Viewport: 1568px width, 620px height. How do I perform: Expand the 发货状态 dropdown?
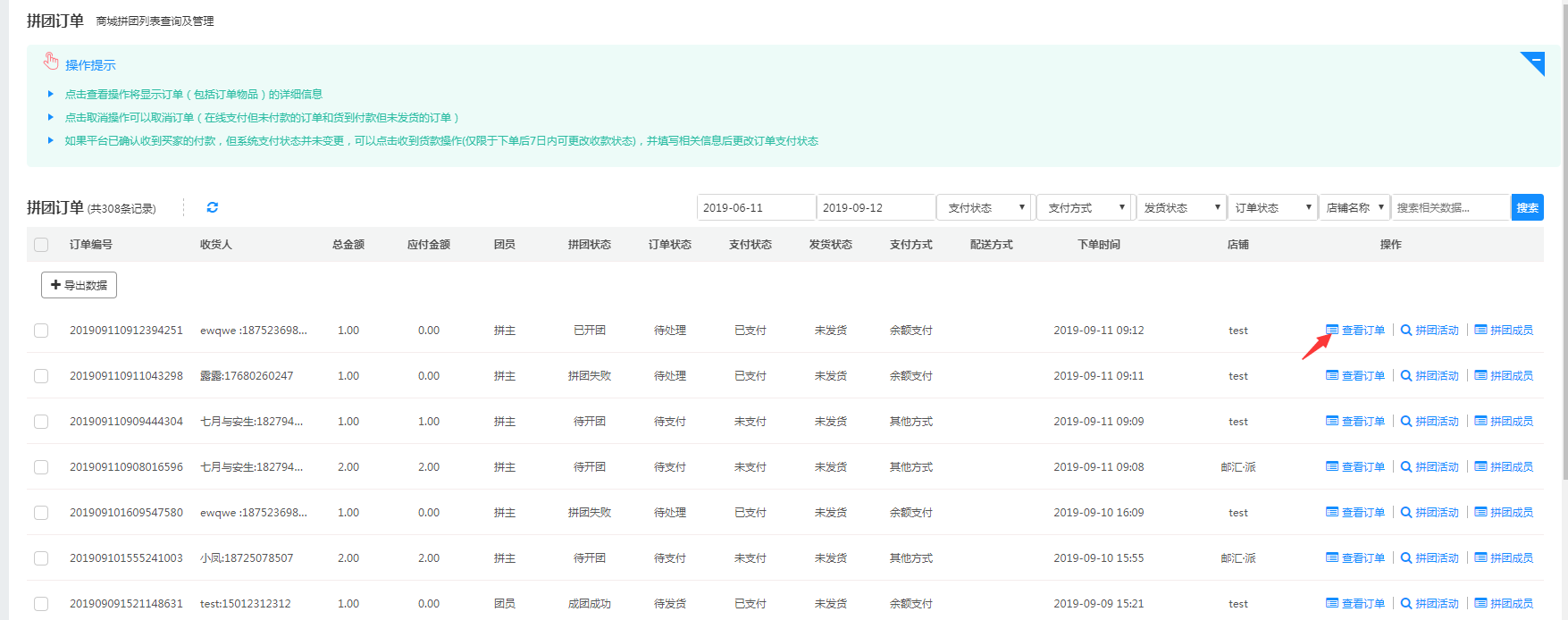(1180, 207)
